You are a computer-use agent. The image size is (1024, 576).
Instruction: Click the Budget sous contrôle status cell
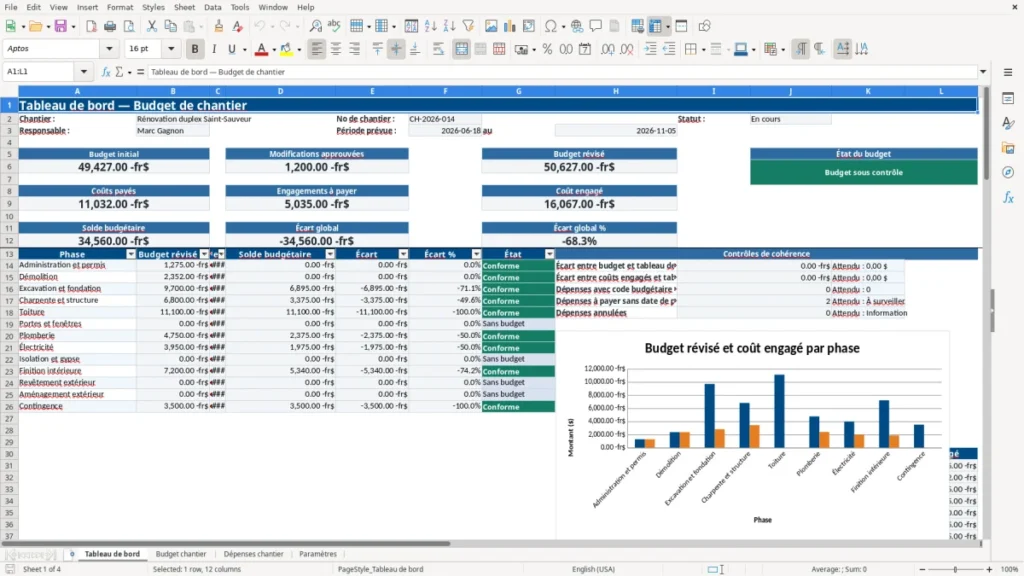(x=863, y=172)
